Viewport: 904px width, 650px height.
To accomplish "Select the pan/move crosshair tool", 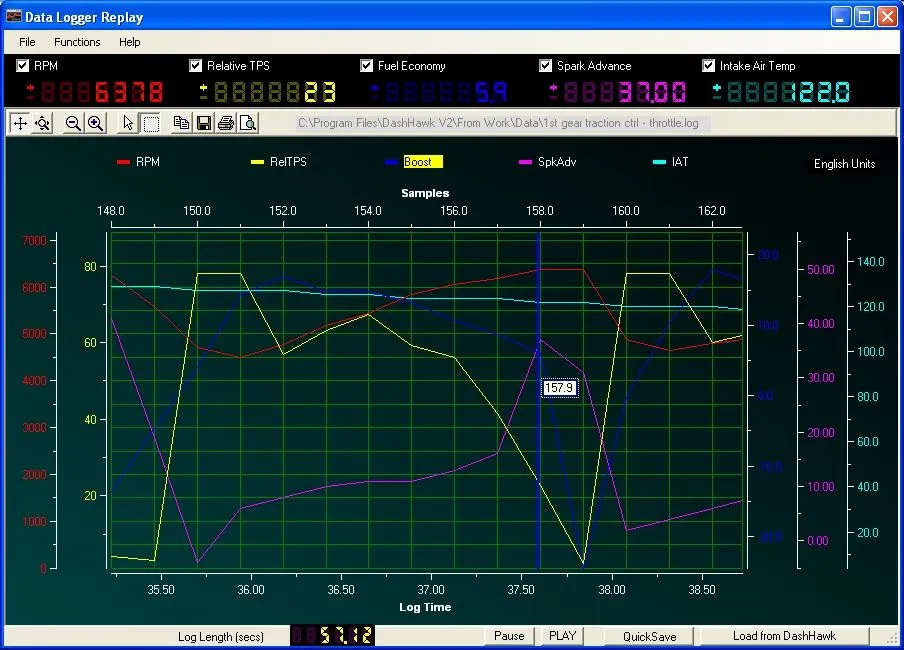I will [20, 123].
